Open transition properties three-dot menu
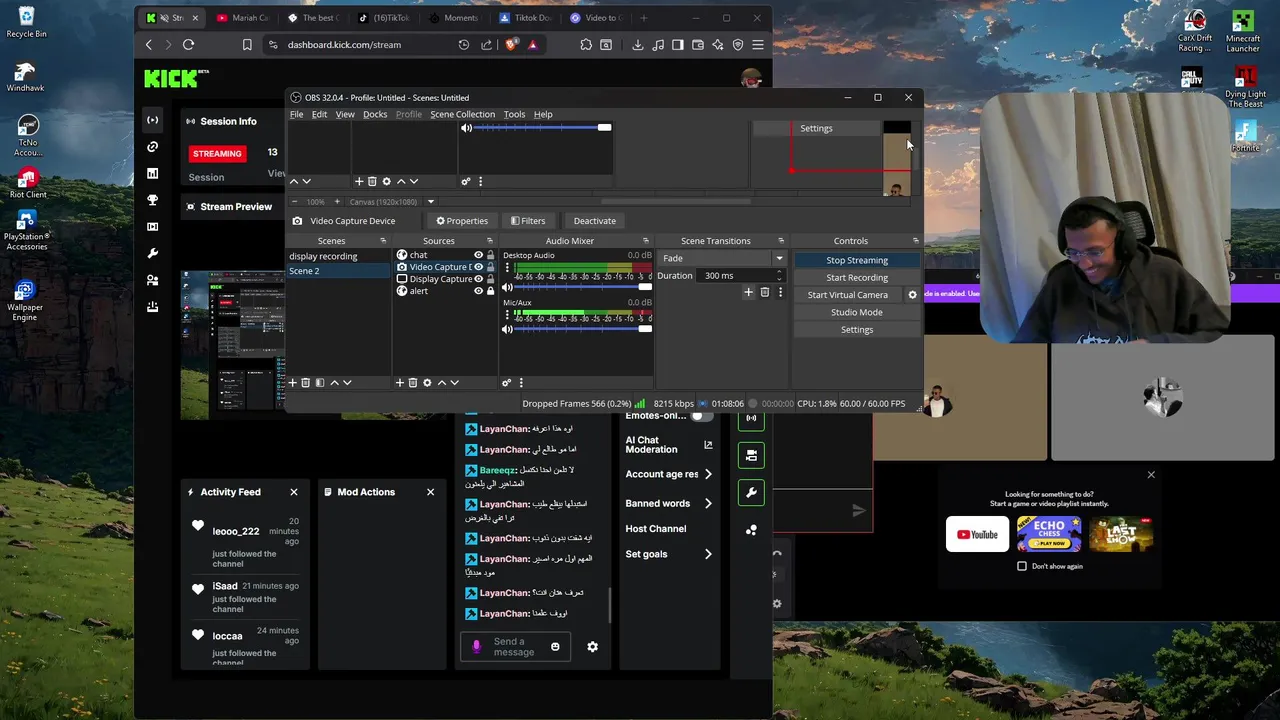 coord(779,292)
